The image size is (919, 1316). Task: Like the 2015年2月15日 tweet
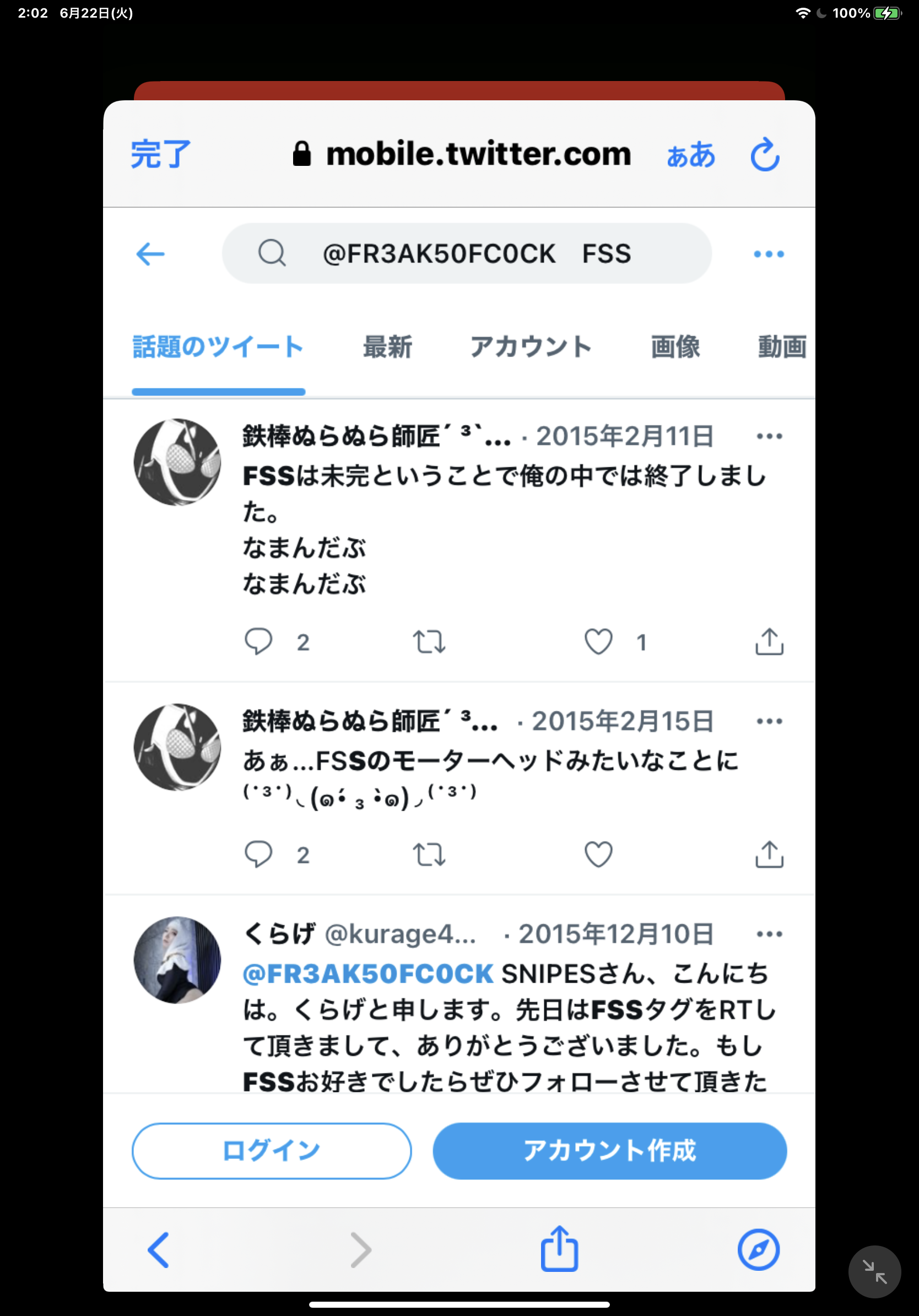(599, 854)
